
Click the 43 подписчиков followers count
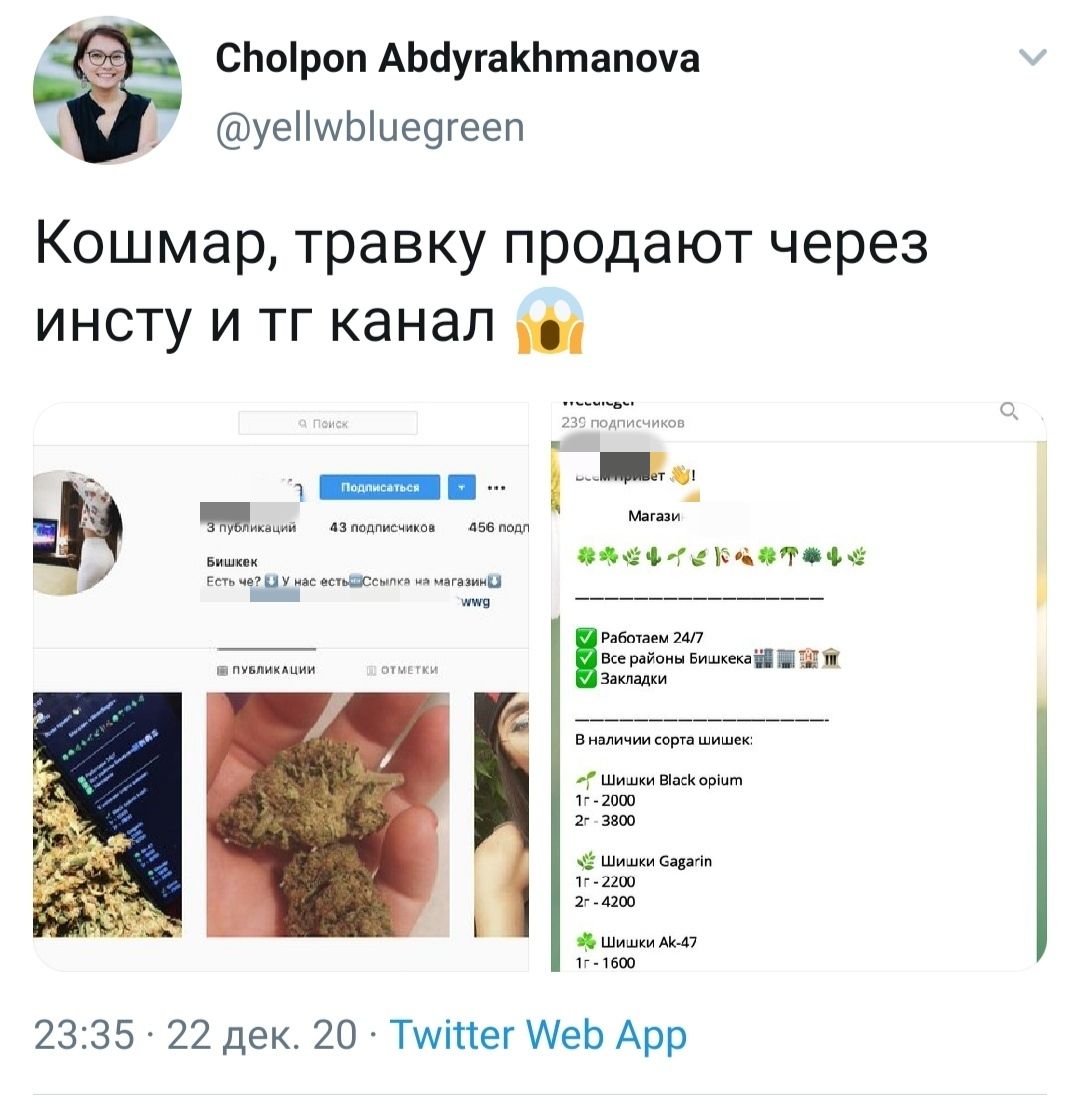click(382, 527)
